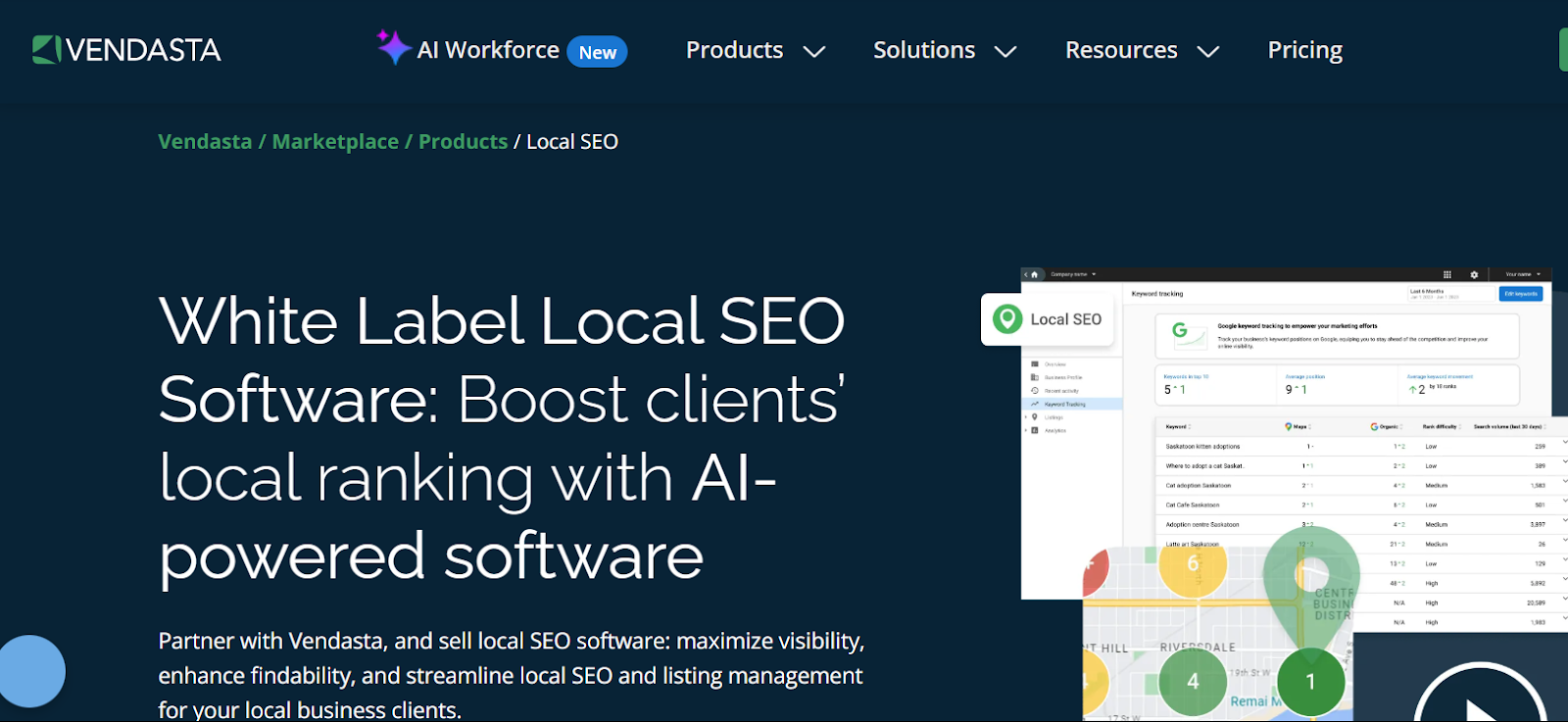Open the settings gear in dashboard header
Screen dimensions: 1568x722
[1474, 274]
